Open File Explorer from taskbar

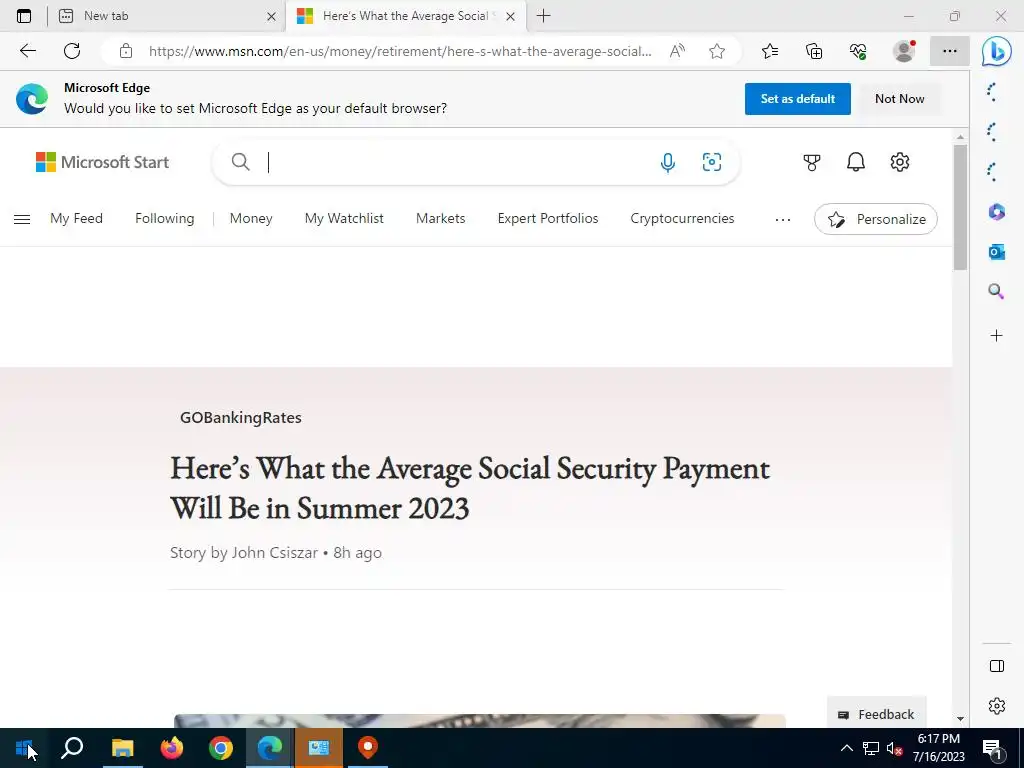(x=122, y=748)
